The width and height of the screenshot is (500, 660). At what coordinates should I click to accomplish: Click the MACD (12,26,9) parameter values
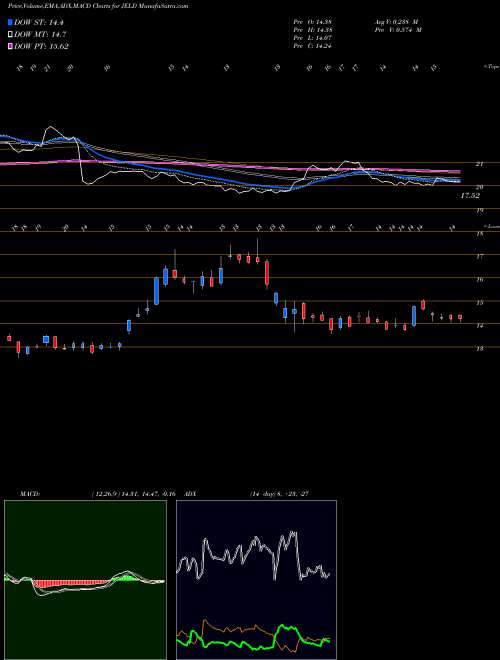[x=133, y=494]
